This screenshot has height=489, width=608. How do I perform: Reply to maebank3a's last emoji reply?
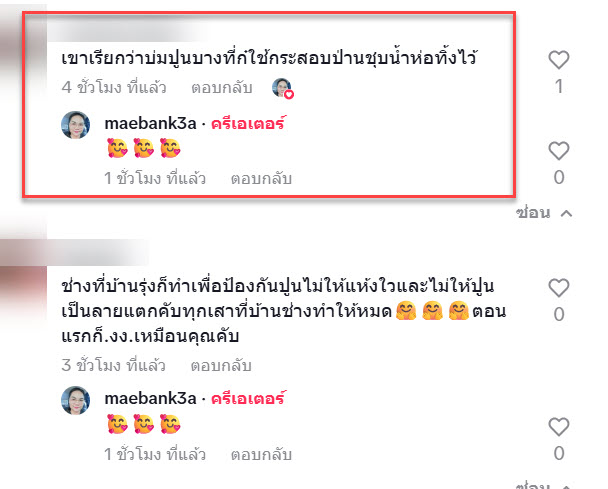pos(261,454)
